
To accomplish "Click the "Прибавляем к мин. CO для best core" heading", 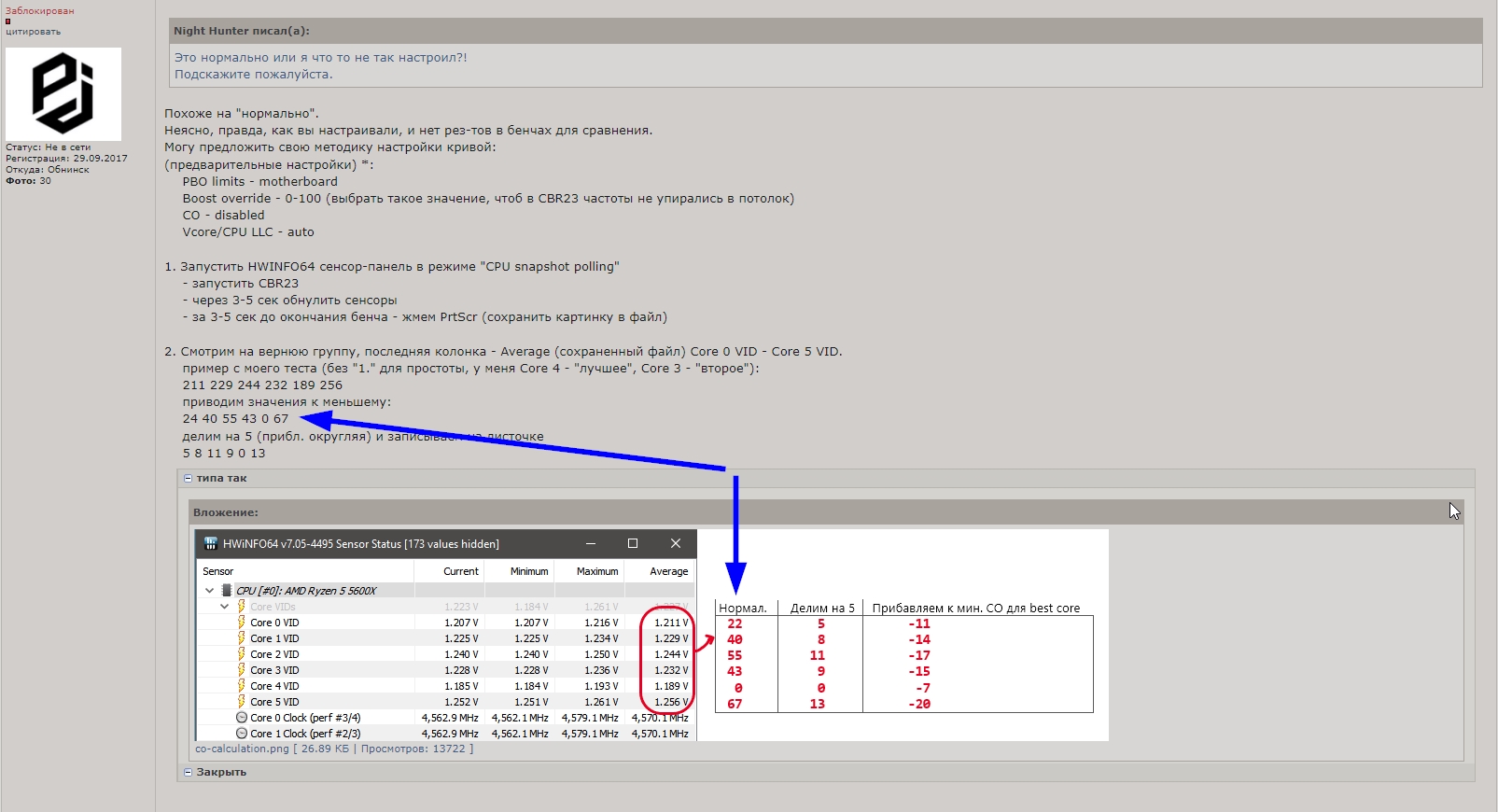I will click(x=976, y=608).
